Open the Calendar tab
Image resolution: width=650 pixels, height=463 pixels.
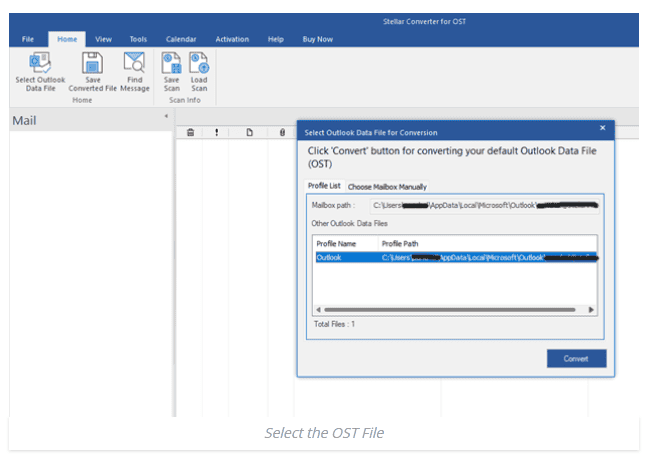click(x=182, y=39)
